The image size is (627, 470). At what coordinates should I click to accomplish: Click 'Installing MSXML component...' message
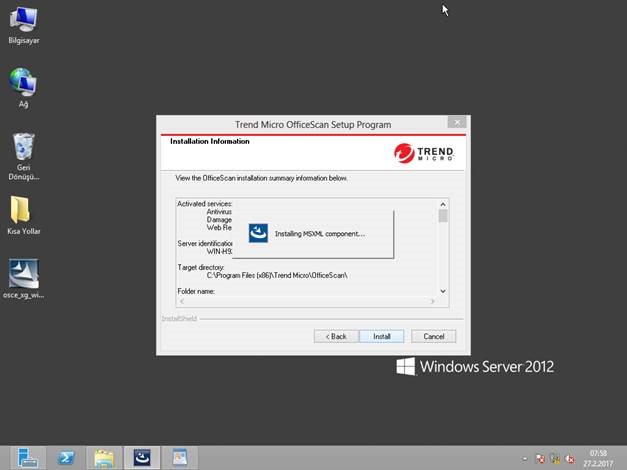point(320,234)
